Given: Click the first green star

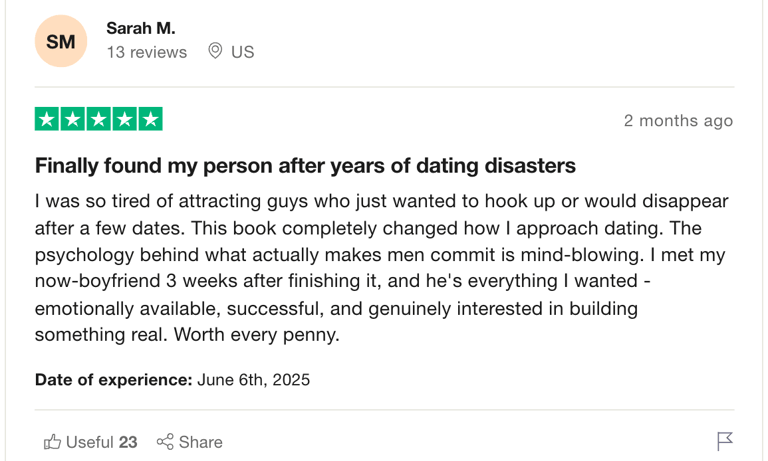Looking at the screenshot, I should 47,119.
